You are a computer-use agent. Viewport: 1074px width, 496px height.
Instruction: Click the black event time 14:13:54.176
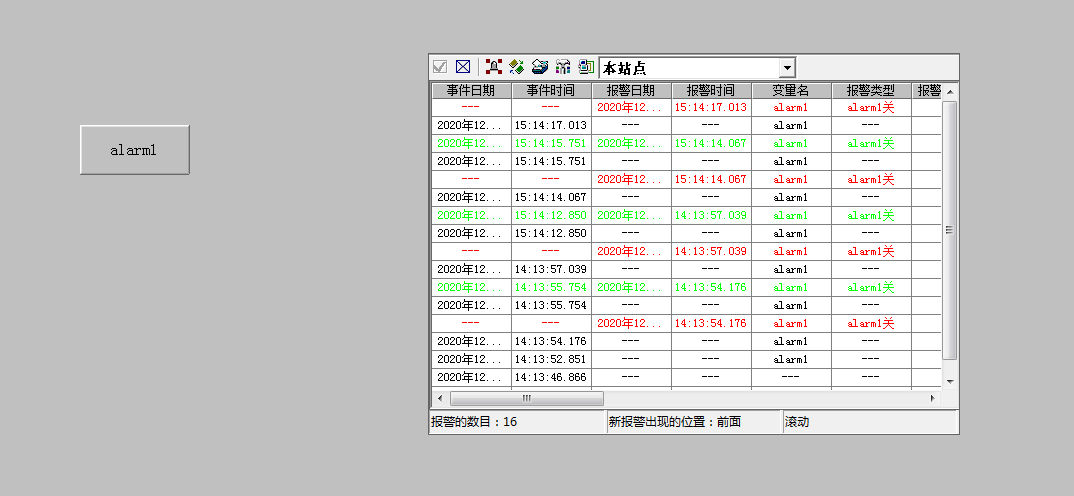pos(551,341)
